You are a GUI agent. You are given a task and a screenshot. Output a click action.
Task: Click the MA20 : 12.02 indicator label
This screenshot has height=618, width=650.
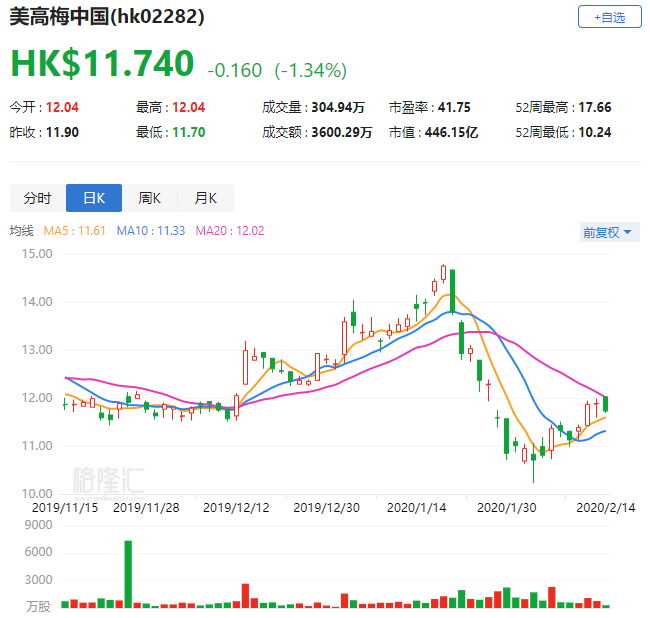230,230
